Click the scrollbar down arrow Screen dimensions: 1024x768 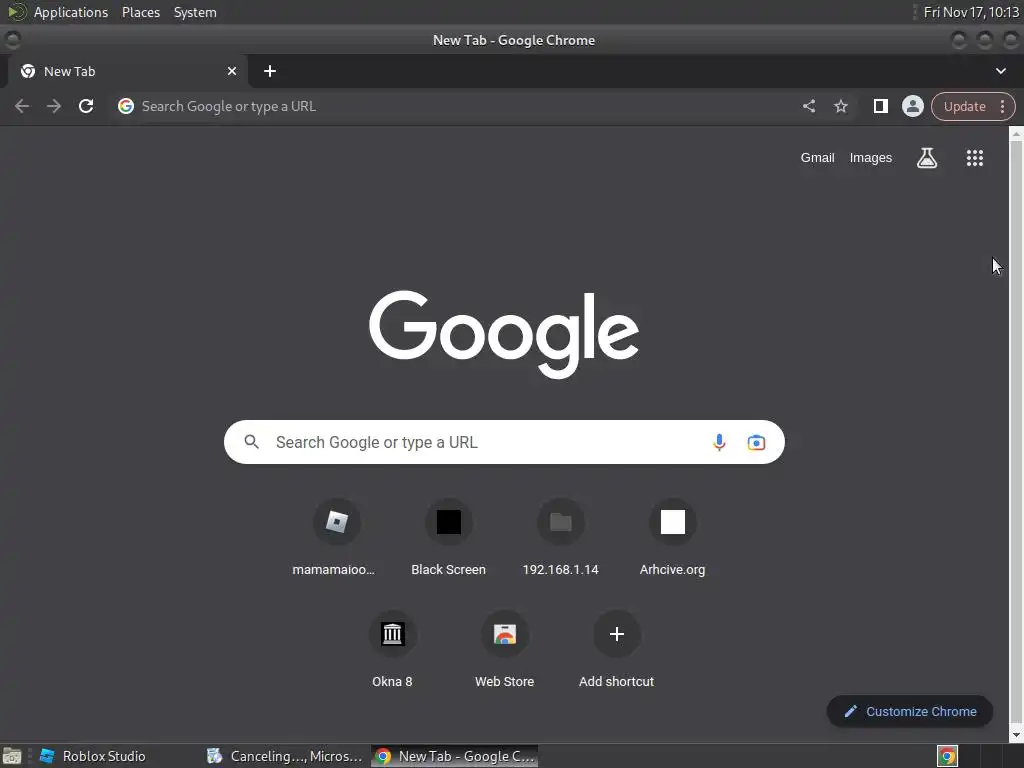pos(1016,735)
